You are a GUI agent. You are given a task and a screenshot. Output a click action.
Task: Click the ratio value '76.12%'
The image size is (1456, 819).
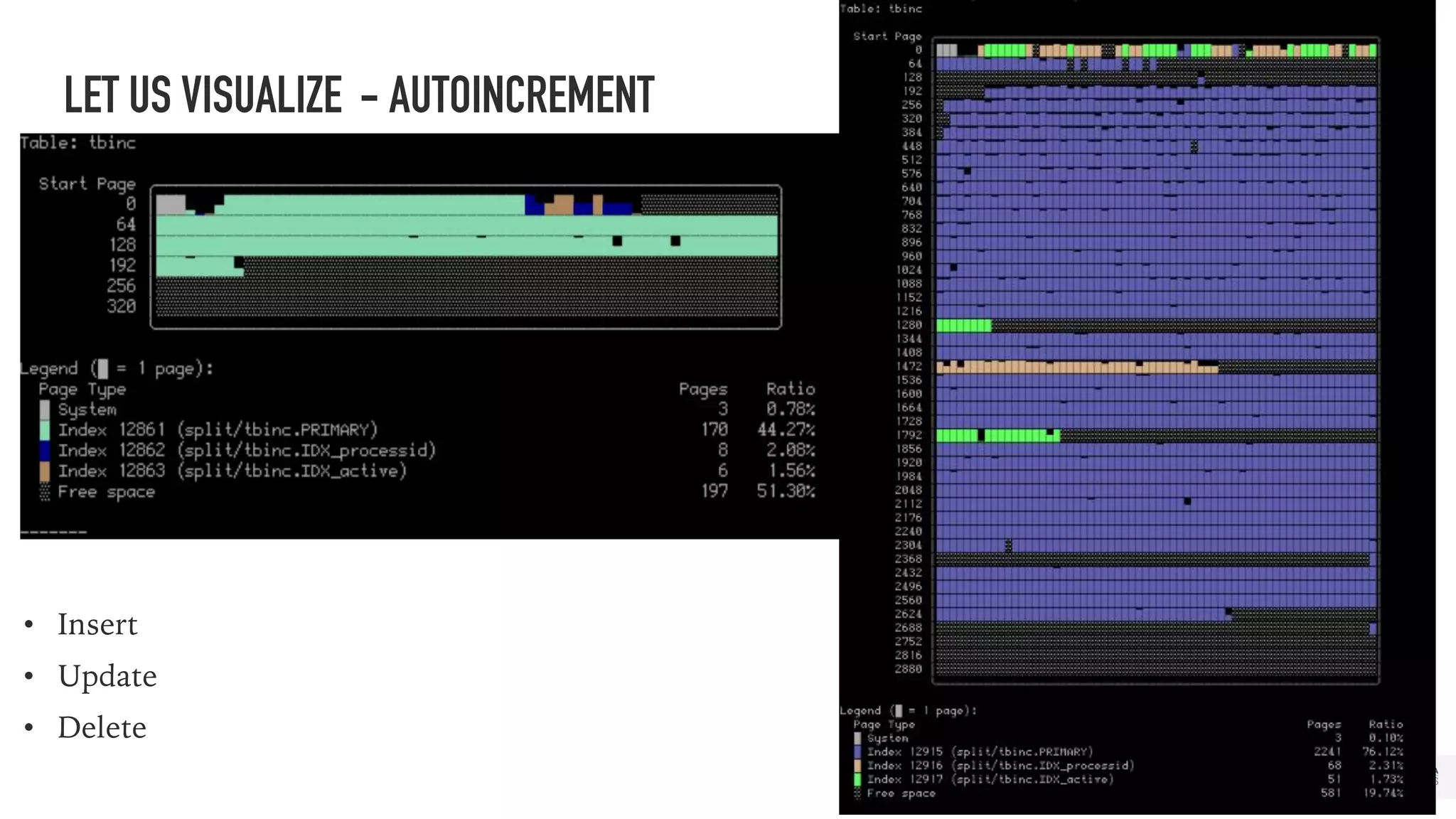pos(1383,752)
